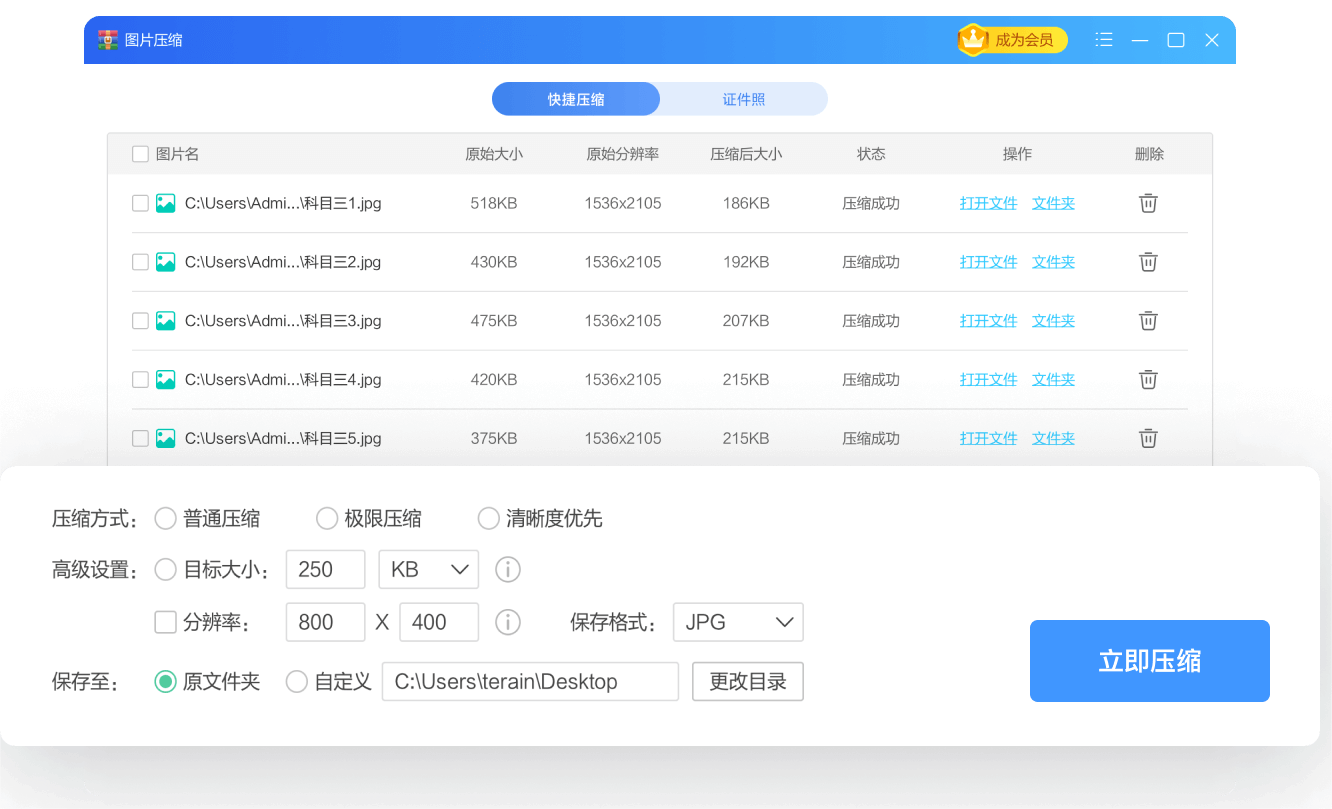Delete the 科目三2.jpg row with trash icon
Image resolution: width=1332 pixels, height=809 pixels.
pos(1149,262)
